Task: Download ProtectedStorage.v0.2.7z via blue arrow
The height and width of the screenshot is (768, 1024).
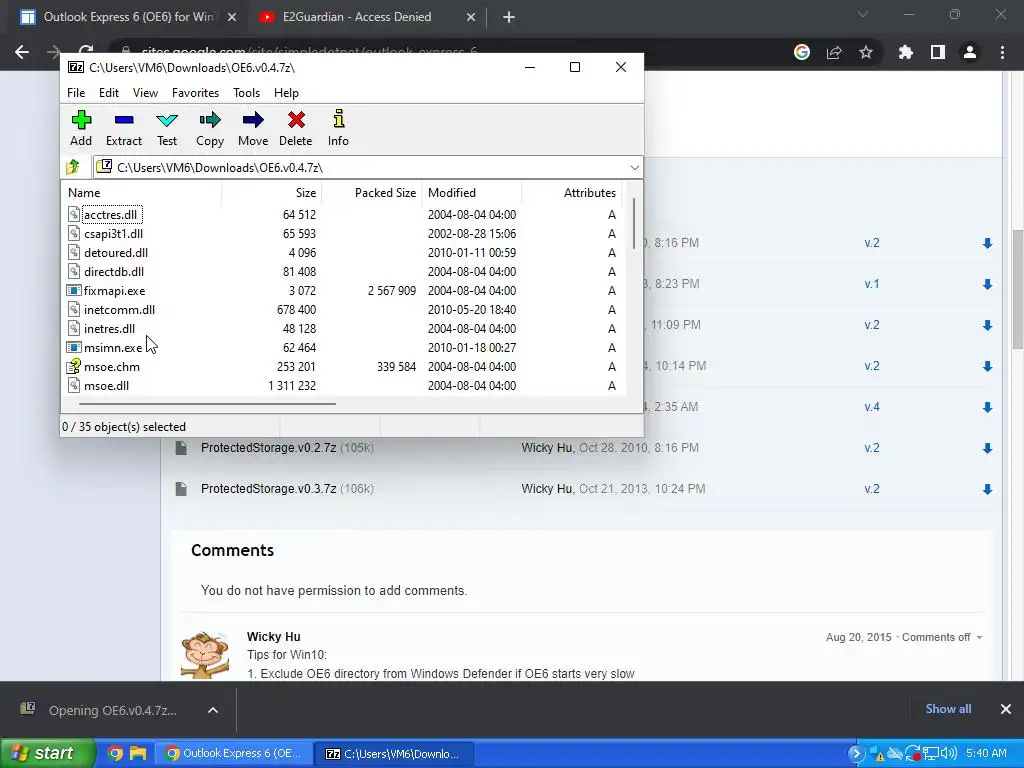Action: pos(987,448)
